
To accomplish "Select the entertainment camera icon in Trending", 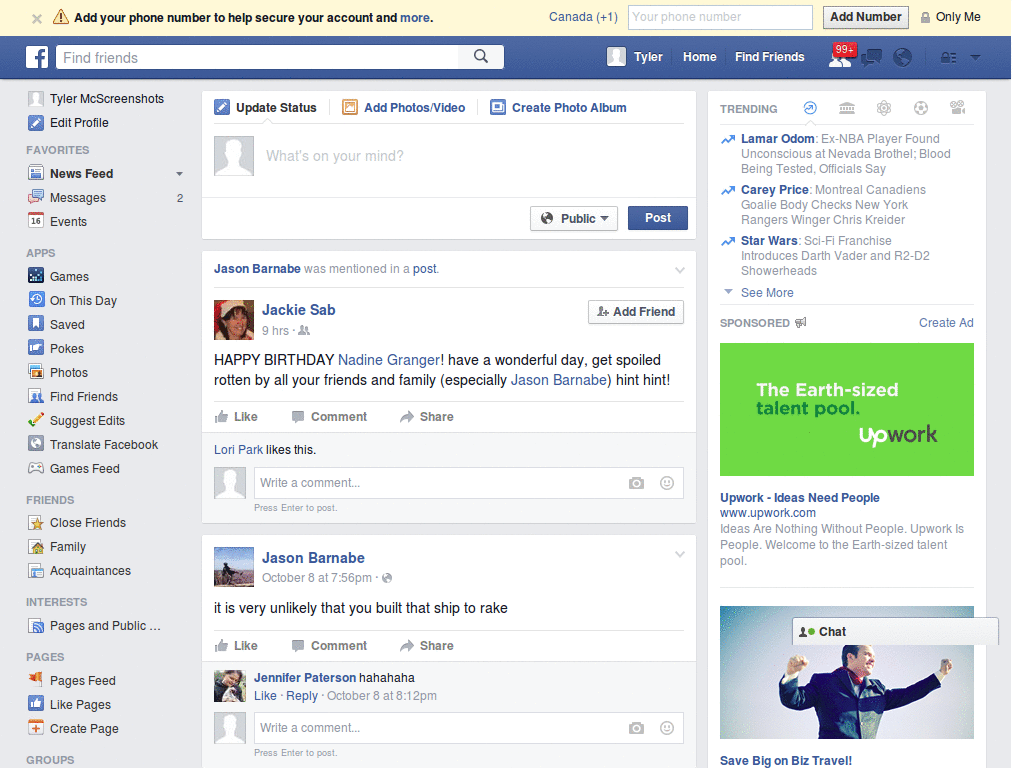I will 957,108.
